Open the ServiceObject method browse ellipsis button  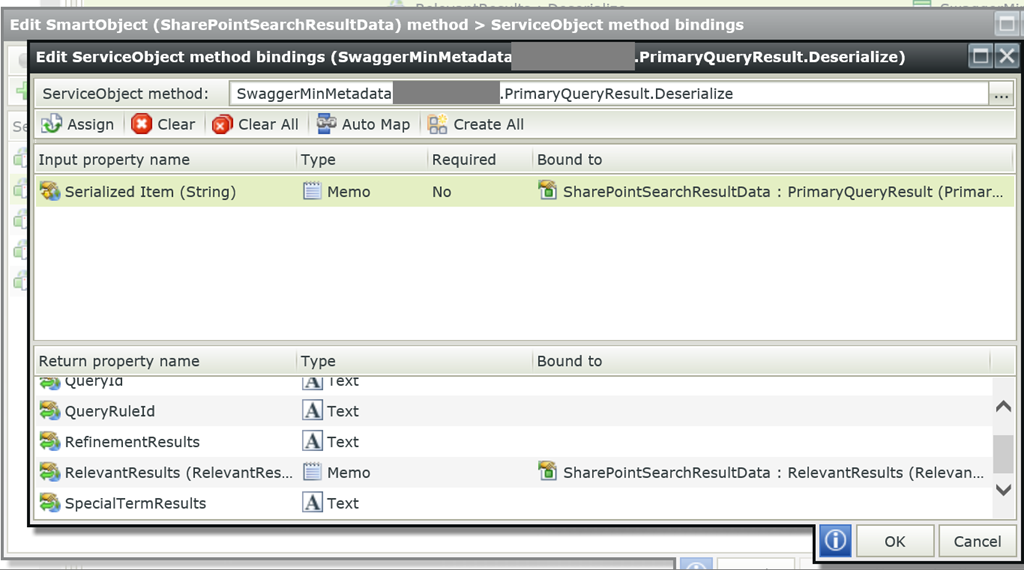coord(1001,94)
